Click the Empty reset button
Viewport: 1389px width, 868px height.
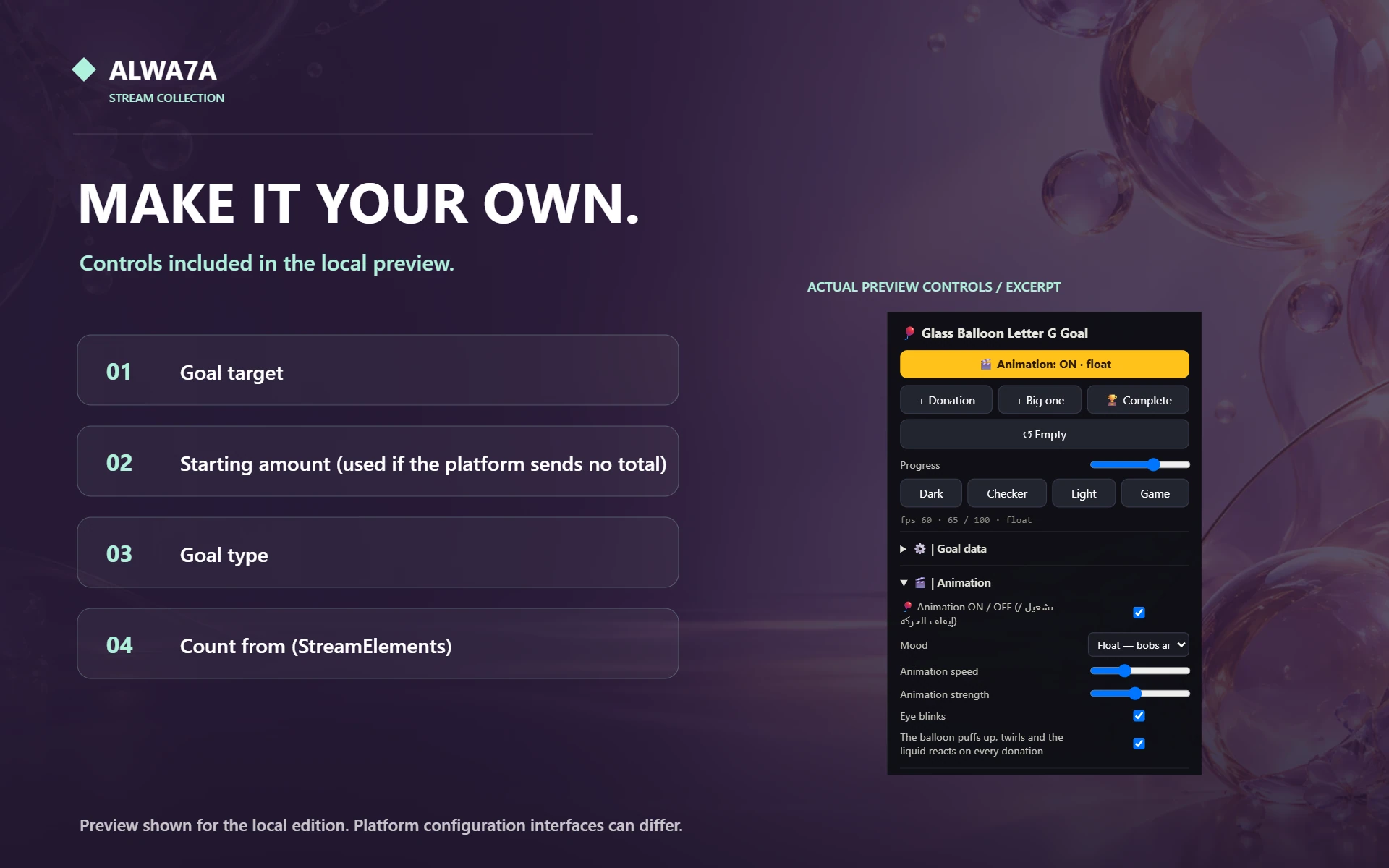1044,434
